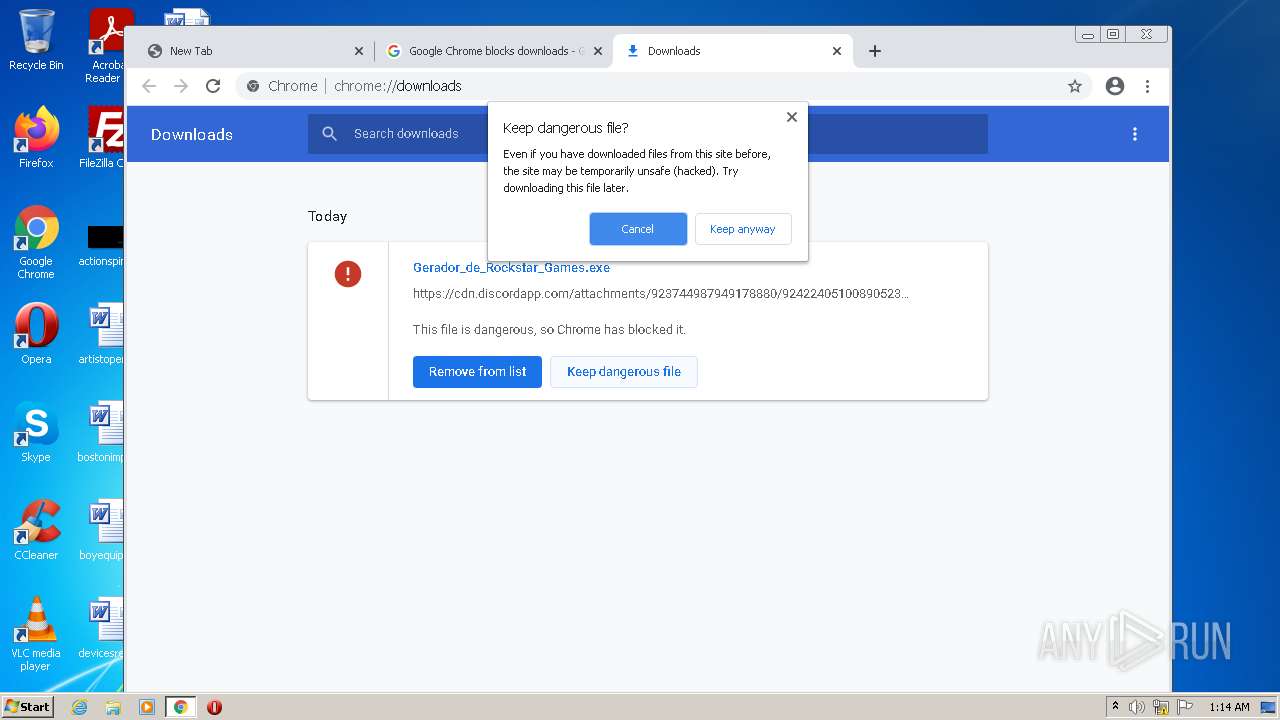Open a new browser tab
This screenshot has width=1280, height=720.
coord(875,51)
